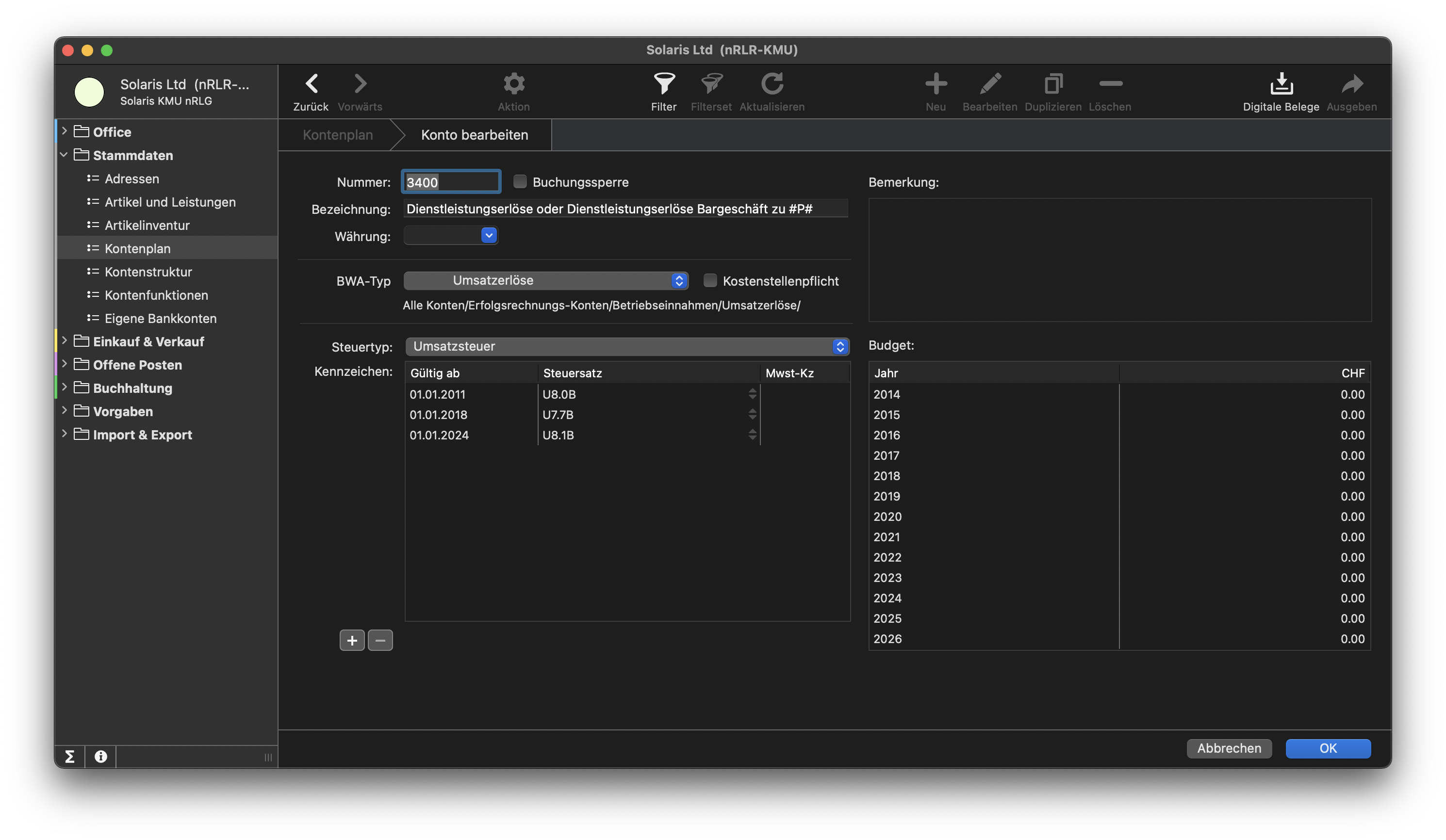1446x840 pixels.
Task: Click the Bezeichnung text field
Action: pyautogui.click(x=625, y=209)
